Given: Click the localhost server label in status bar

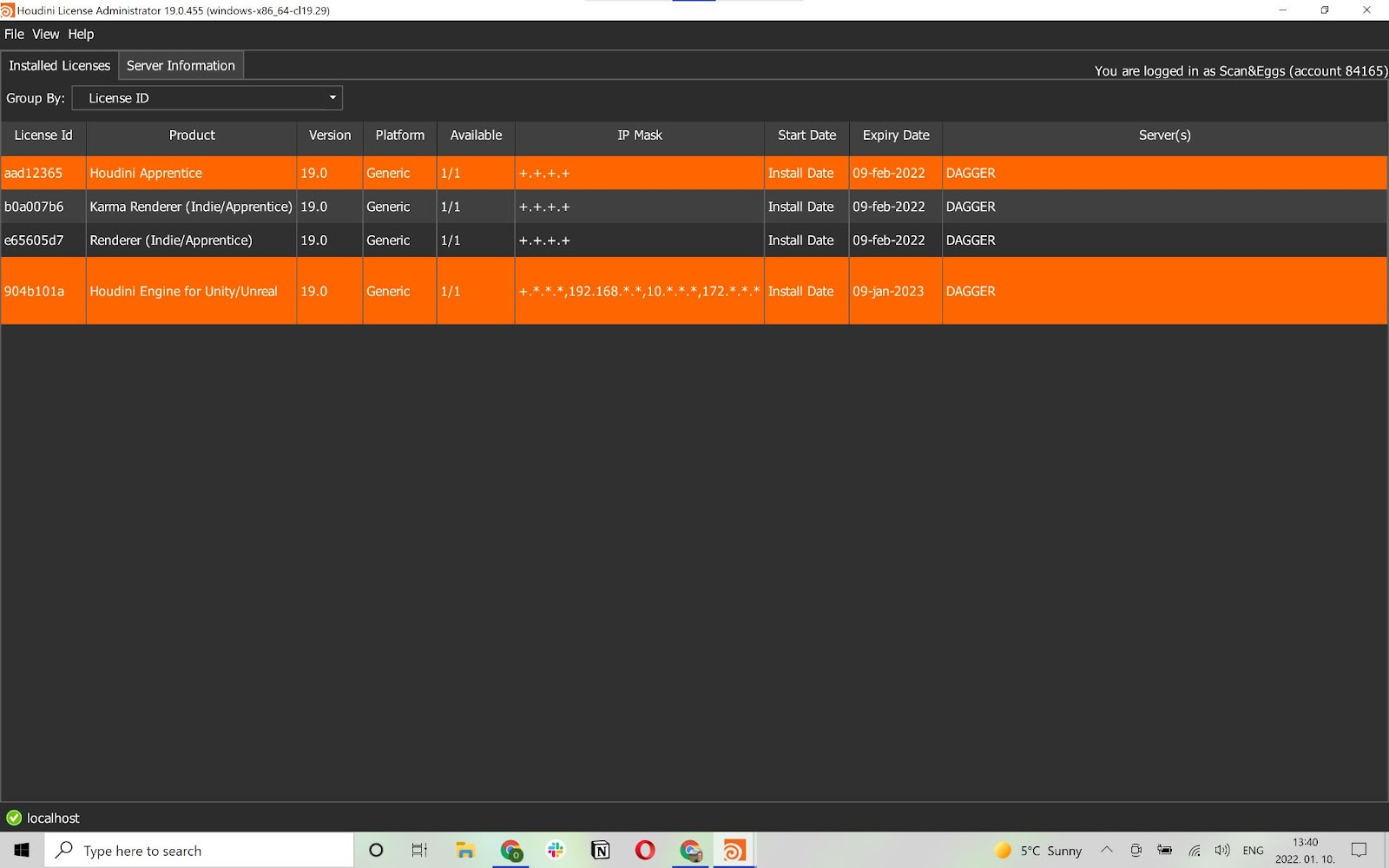Looking at the screenshot, I should 53,818.
